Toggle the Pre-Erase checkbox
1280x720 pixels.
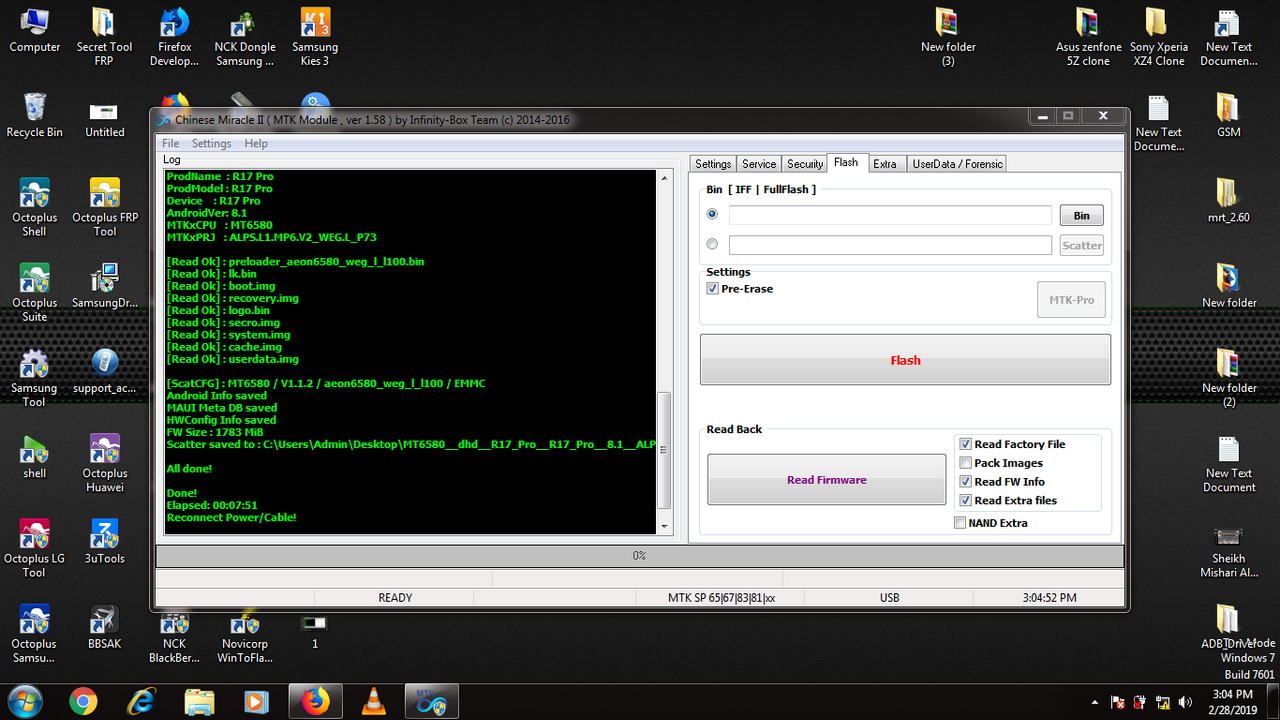(712, 289)
